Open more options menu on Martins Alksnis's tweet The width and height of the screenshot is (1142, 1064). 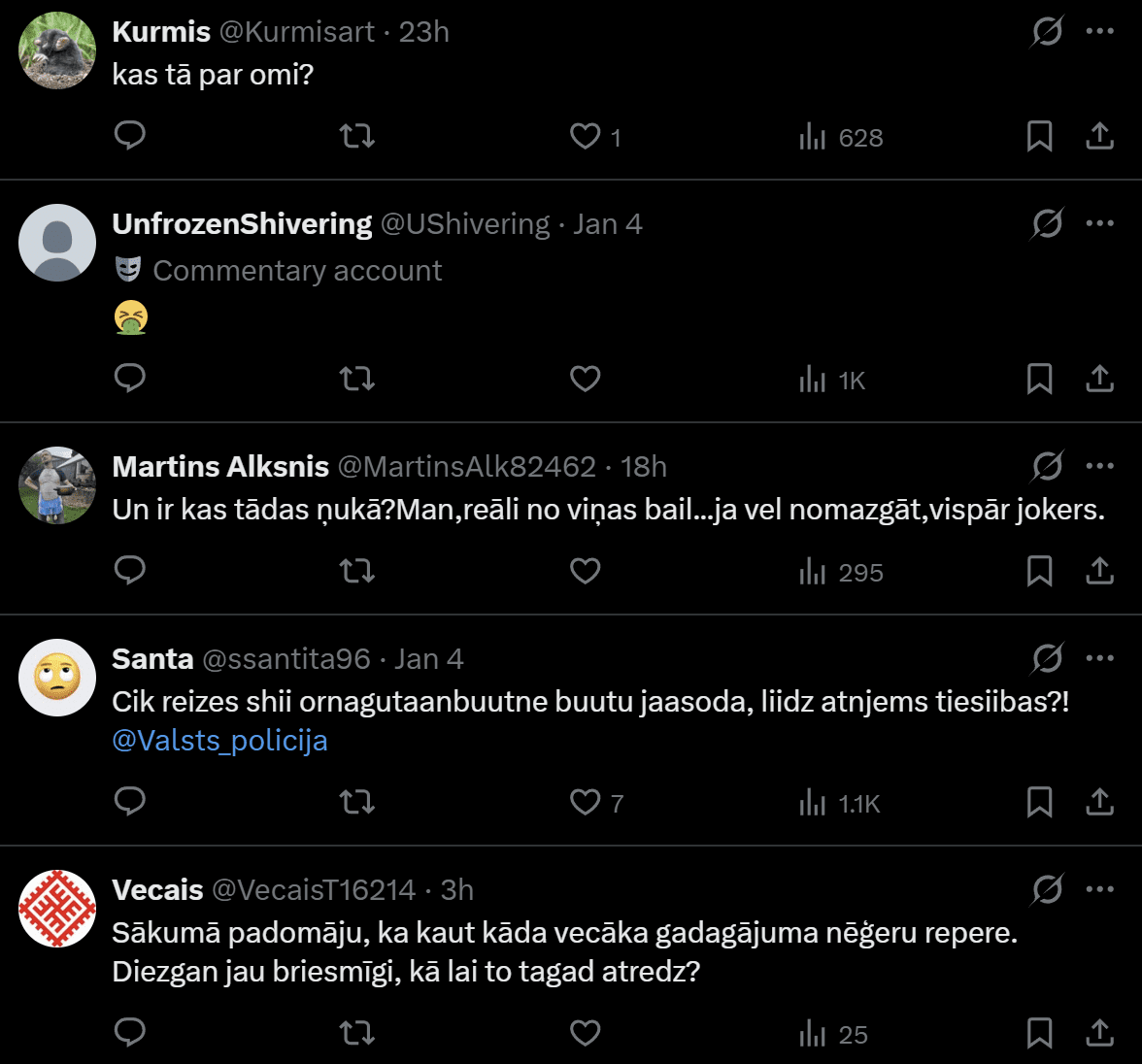point(1099,467)
